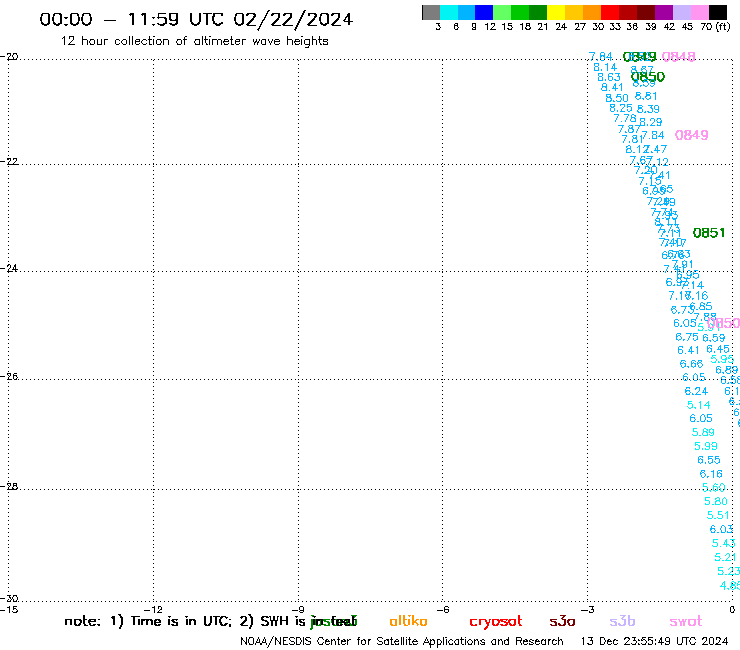Viewport: 740px width, 650px height.
Task: Click the '00:00 – 11:59 UTC 02/22/2024' title
Action: coord(196,19)
